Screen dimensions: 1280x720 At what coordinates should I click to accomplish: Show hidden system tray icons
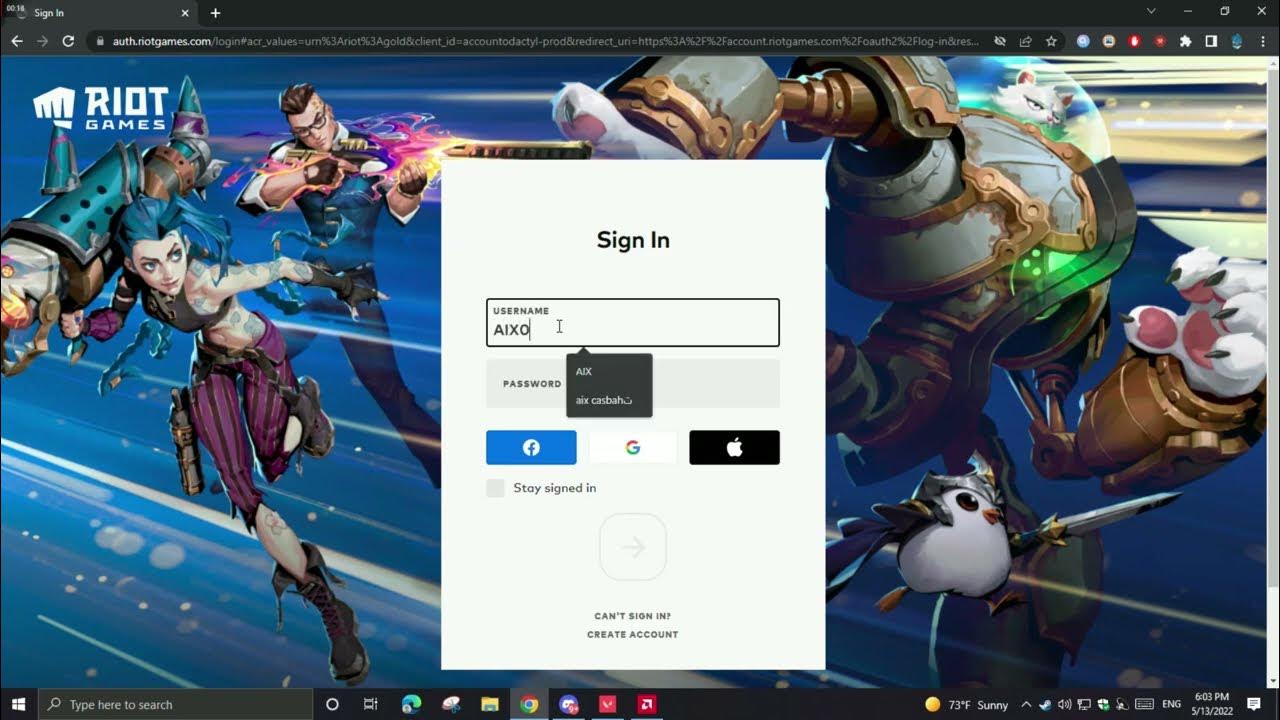click(1026, 704)
